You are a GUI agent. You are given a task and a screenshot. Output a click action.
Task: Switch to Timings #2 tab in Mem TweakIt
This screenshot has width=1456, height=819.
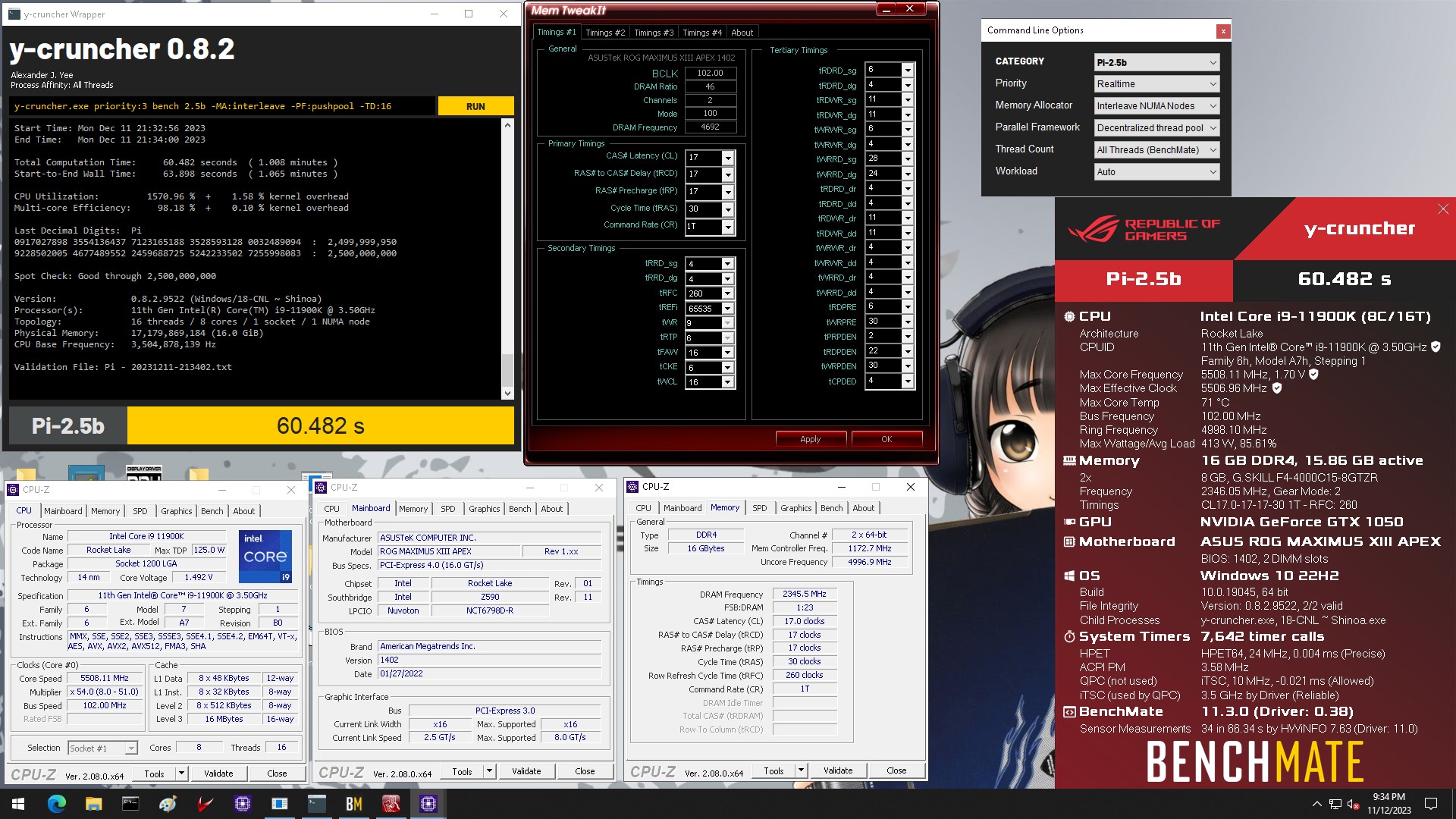605,33
